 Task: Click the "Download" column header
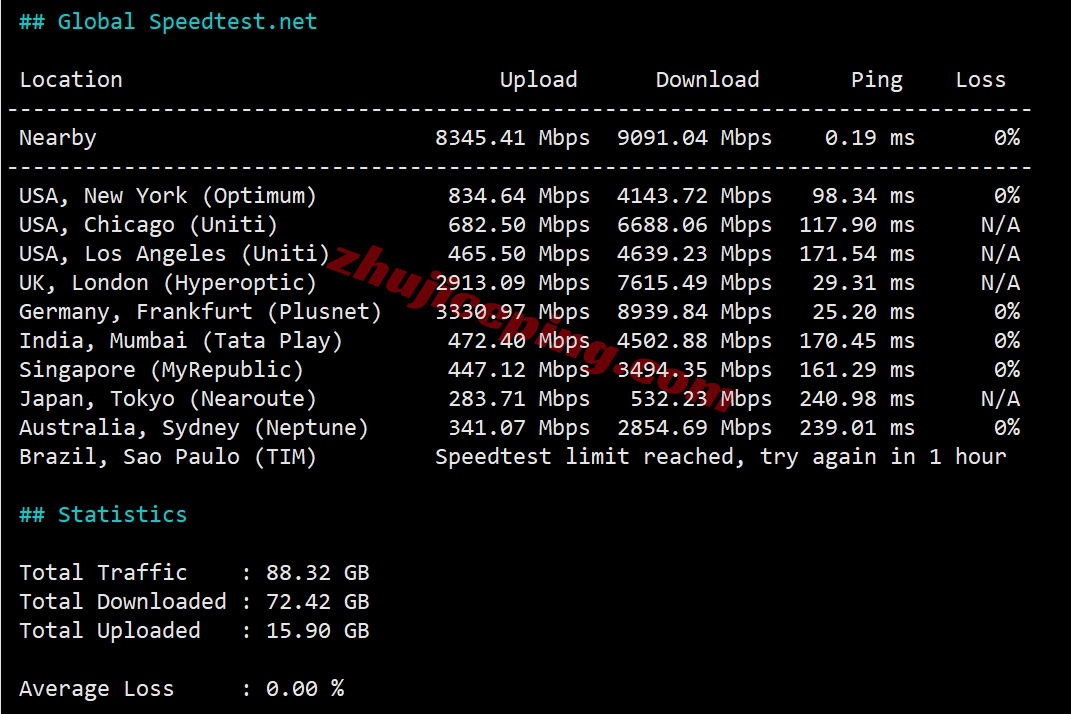pyautogui.click(x=707, y=80)
